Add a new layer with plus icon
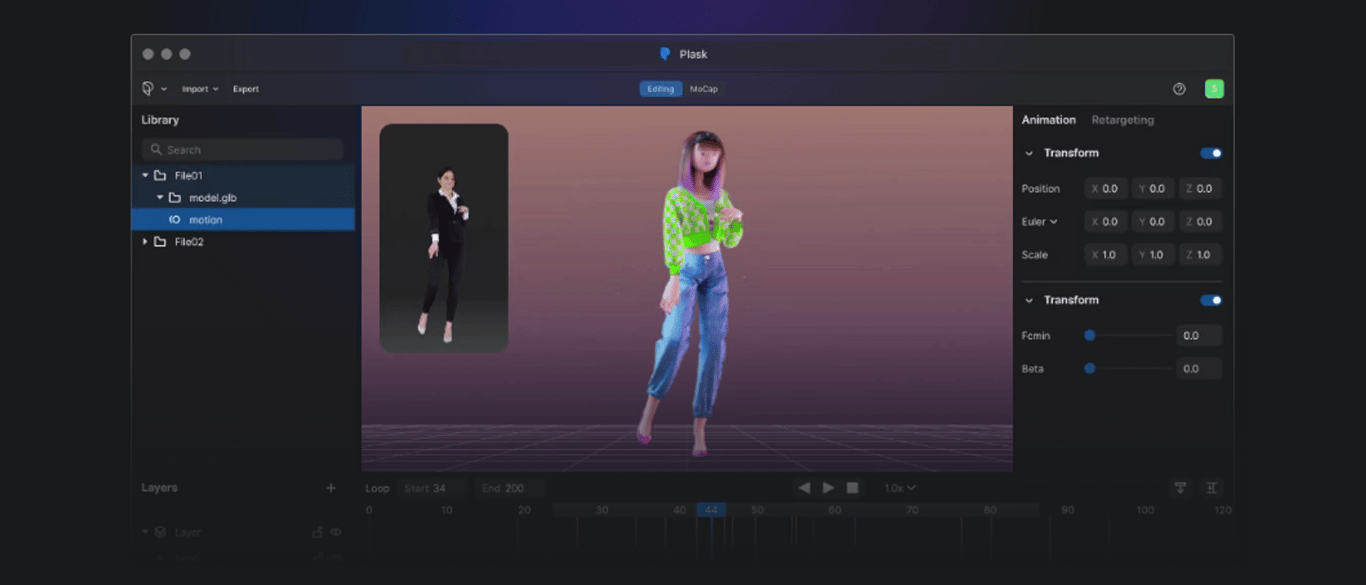 331,488
